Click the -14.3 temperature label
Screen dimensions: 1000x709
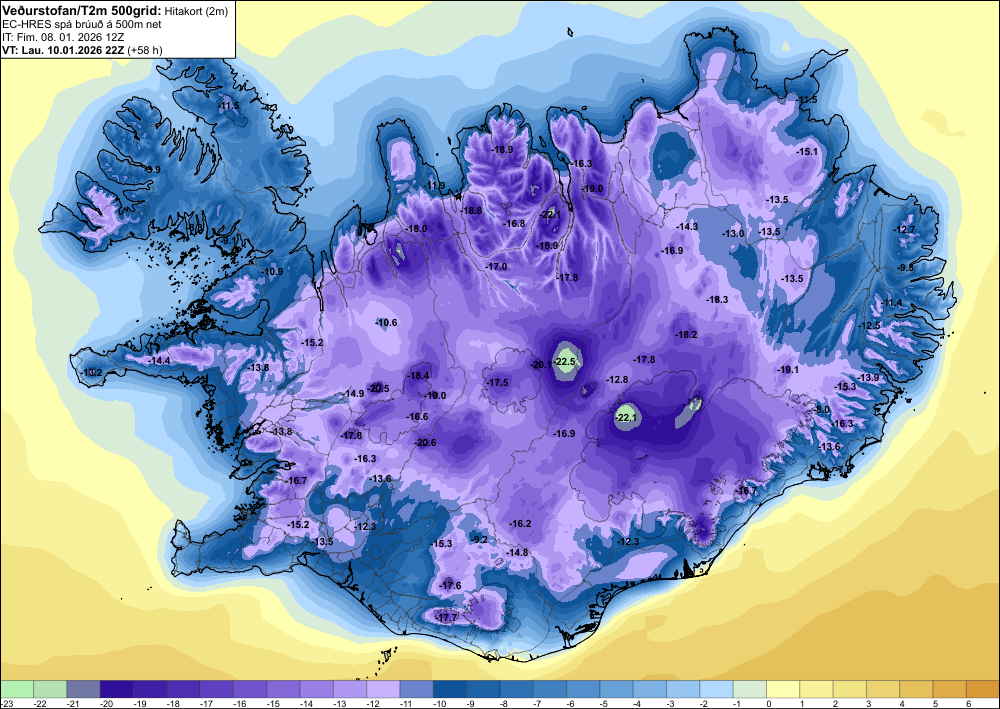click(x=687, y=226)
